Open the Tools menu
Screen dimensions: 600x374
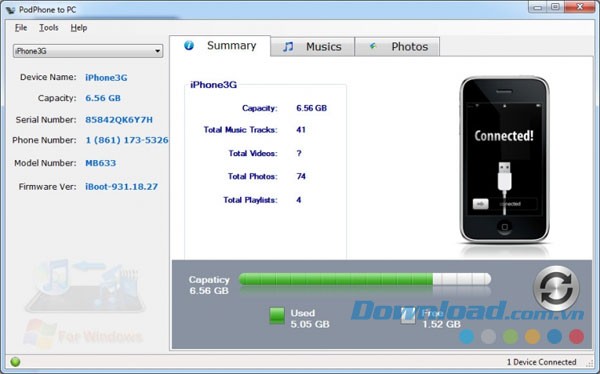coord(49,28)
